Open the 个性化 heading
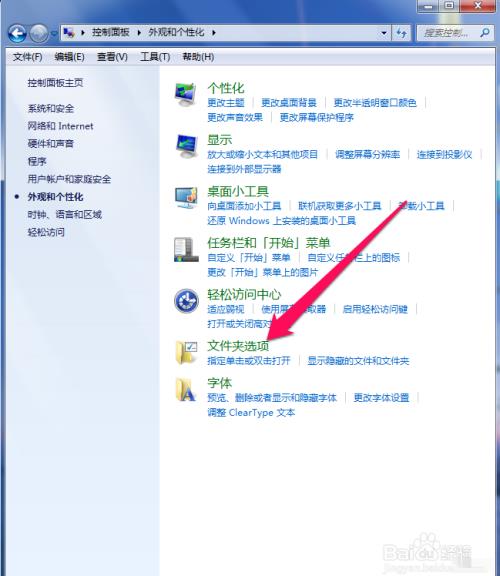500x576 pixels. pos(226,88)
